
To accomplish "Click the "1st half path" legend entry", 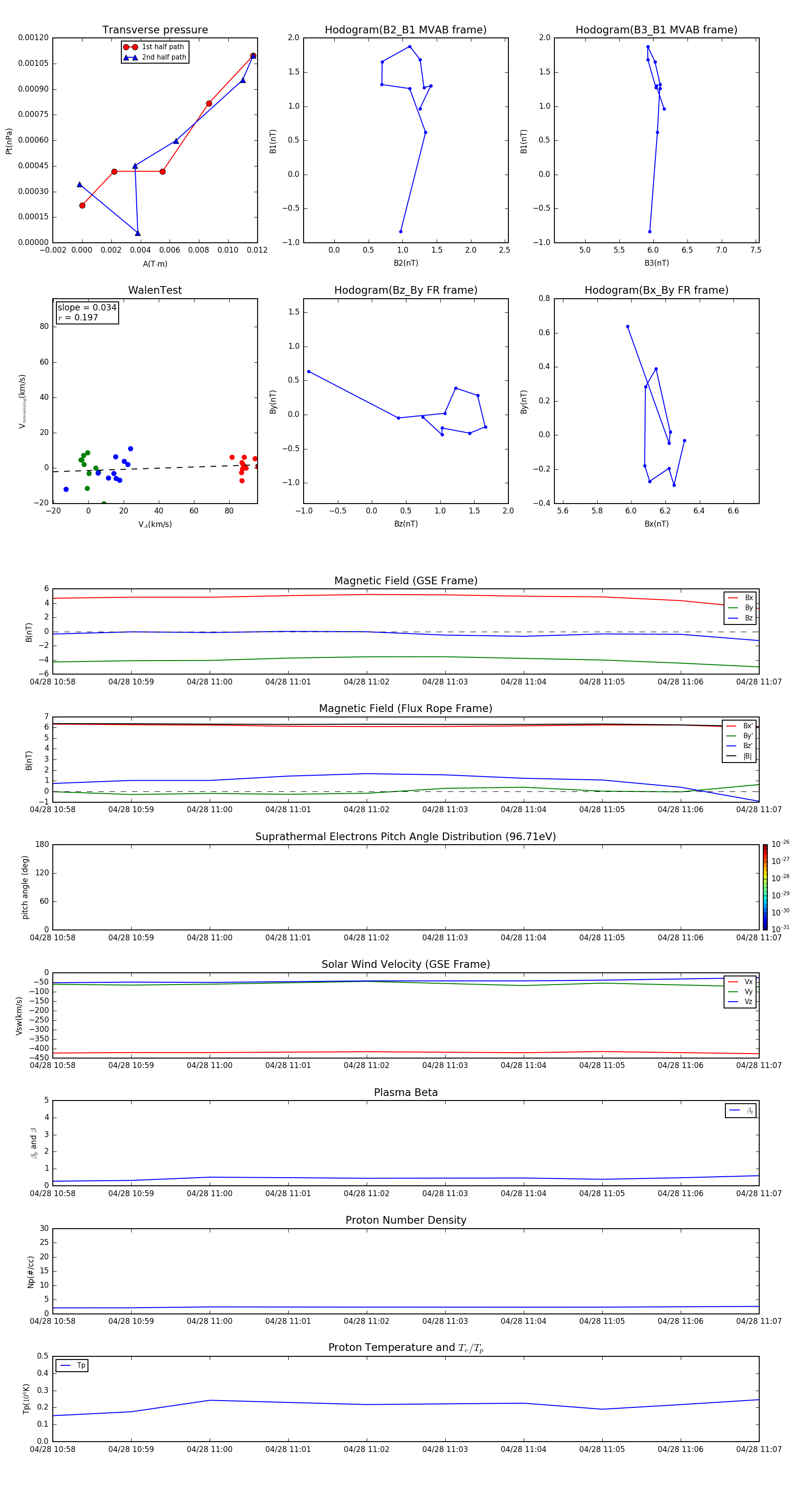I will (154, 47).
